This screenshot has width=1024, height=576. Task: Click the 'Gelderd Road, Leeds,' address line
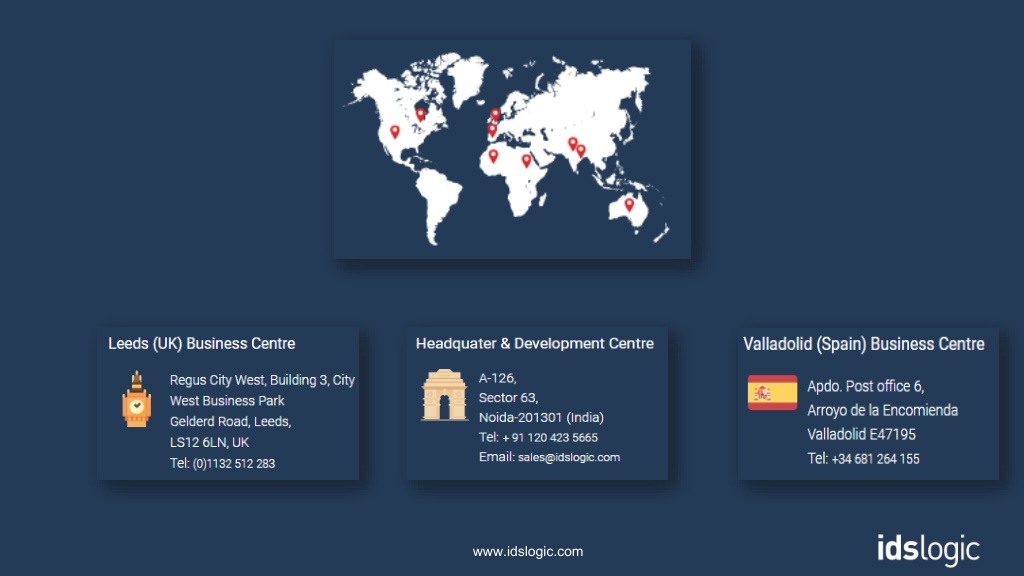coord(231,422)
